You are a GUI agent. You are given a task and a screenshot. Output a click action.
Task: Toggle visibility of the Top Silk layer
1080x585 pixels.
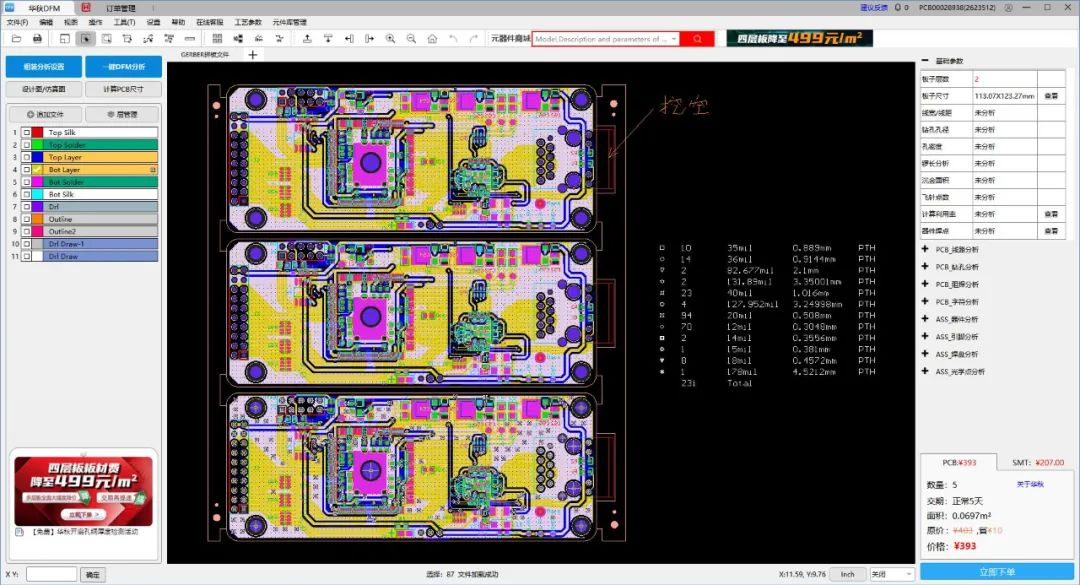tap(26, 132)
